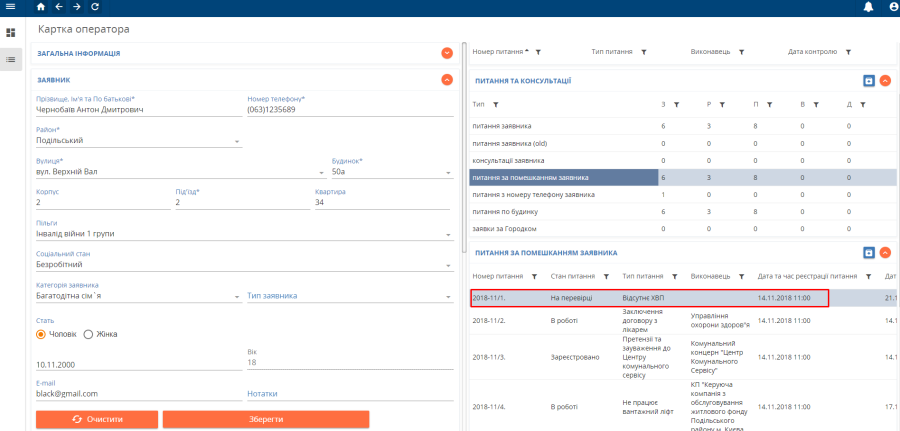Screen dimensions: 900x431
Task: Click the refresh icon in top bar
Action: (94, 7)
